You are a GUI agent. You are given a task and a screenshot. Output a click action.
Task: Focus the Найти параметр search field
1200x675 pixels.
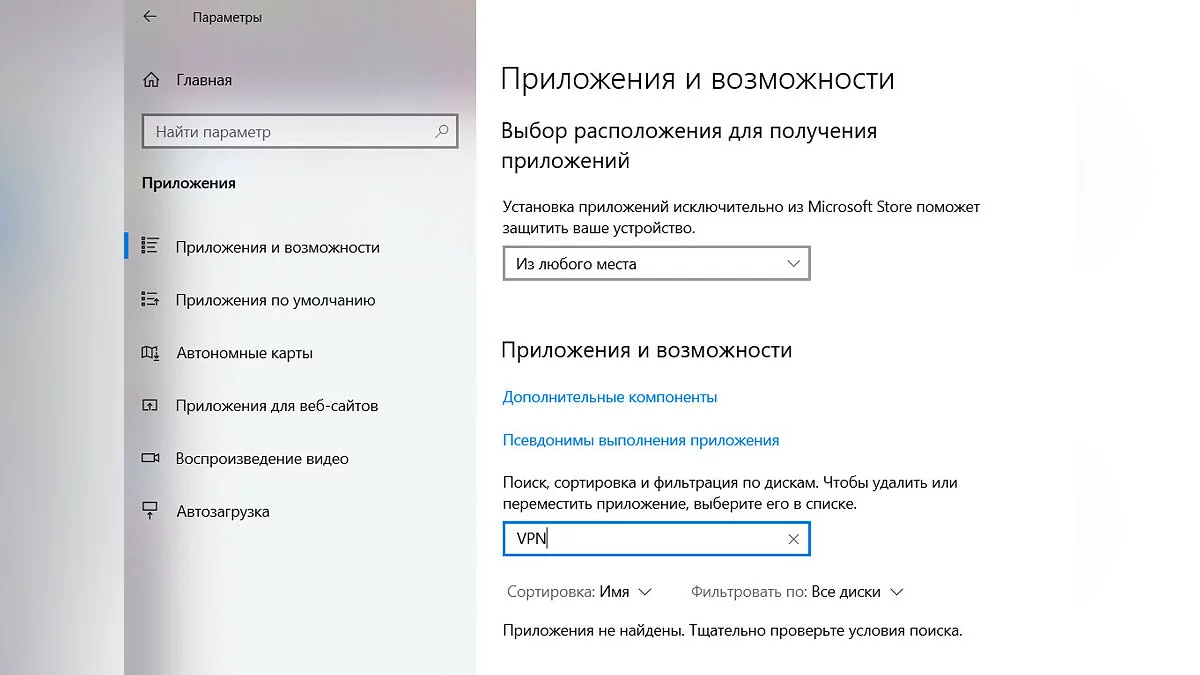click(x=301, y=132)
